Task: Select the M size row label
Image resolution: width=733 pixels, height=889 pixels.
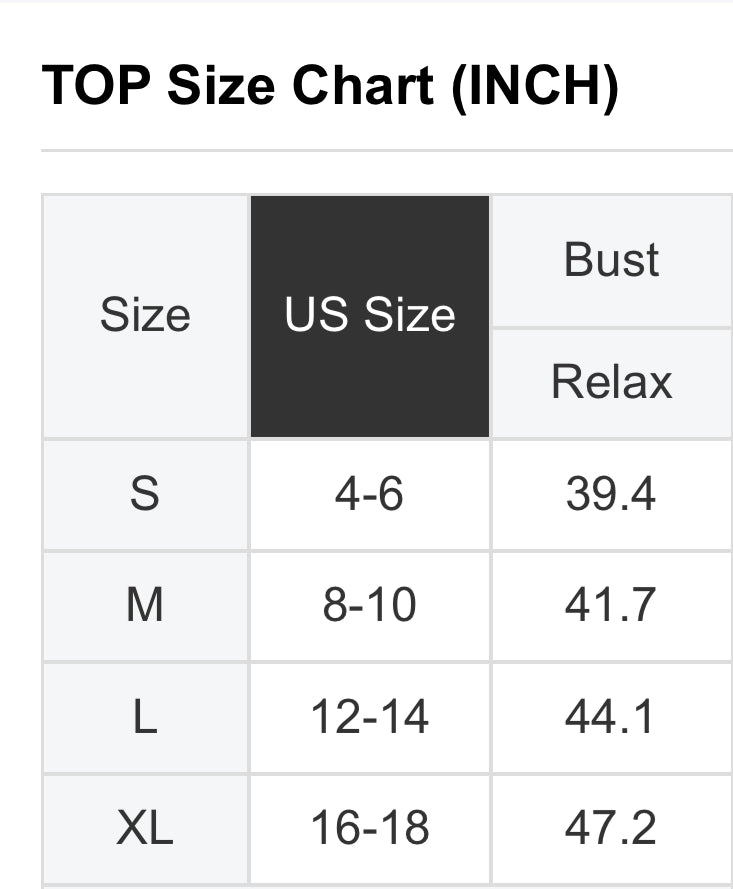Action: point(145,606)
